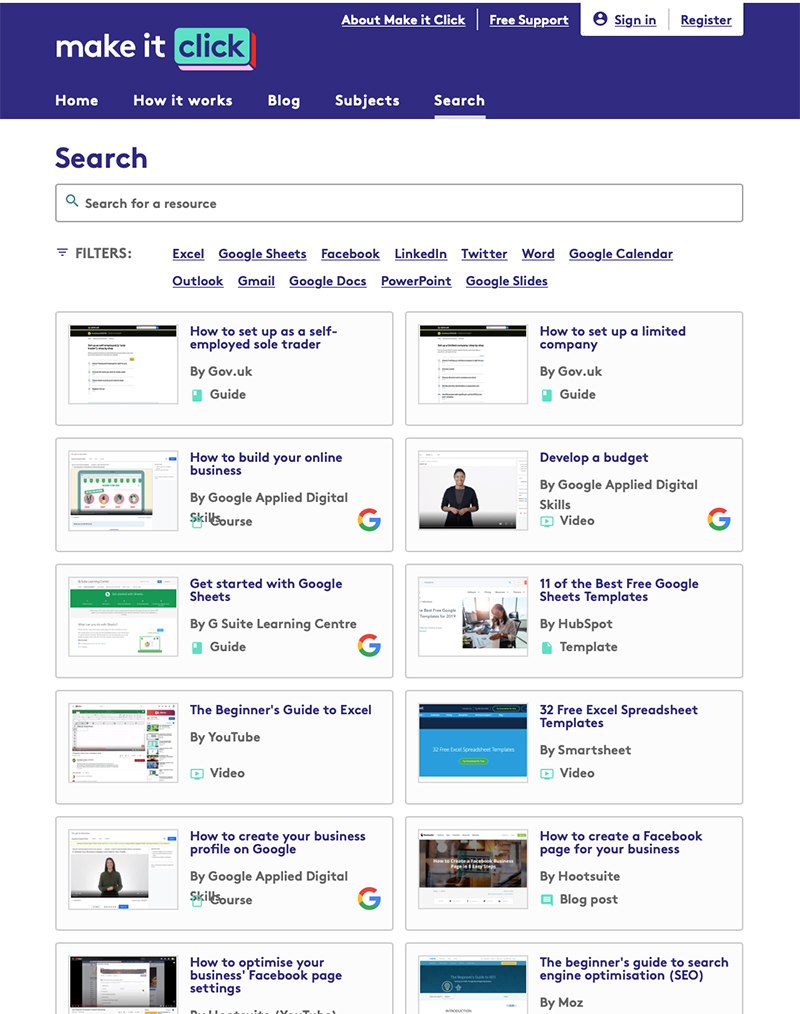Click the 32 Free Excel Spreadsheet Templates thumbnail
Viewport: 800px width, 1014px height.
click(x=473, y=743)
